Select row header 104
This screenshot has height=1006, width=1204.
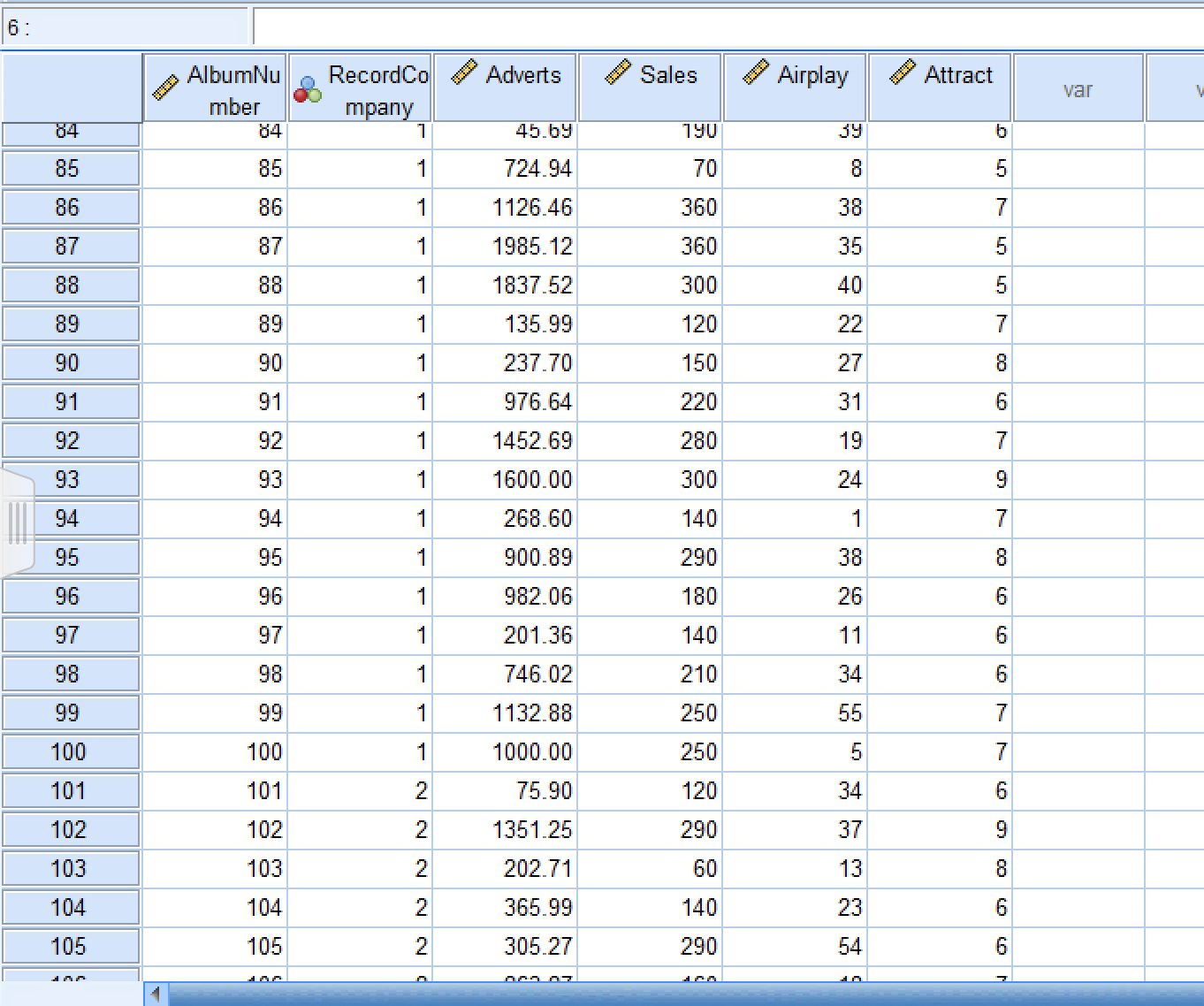coord(71,907)
